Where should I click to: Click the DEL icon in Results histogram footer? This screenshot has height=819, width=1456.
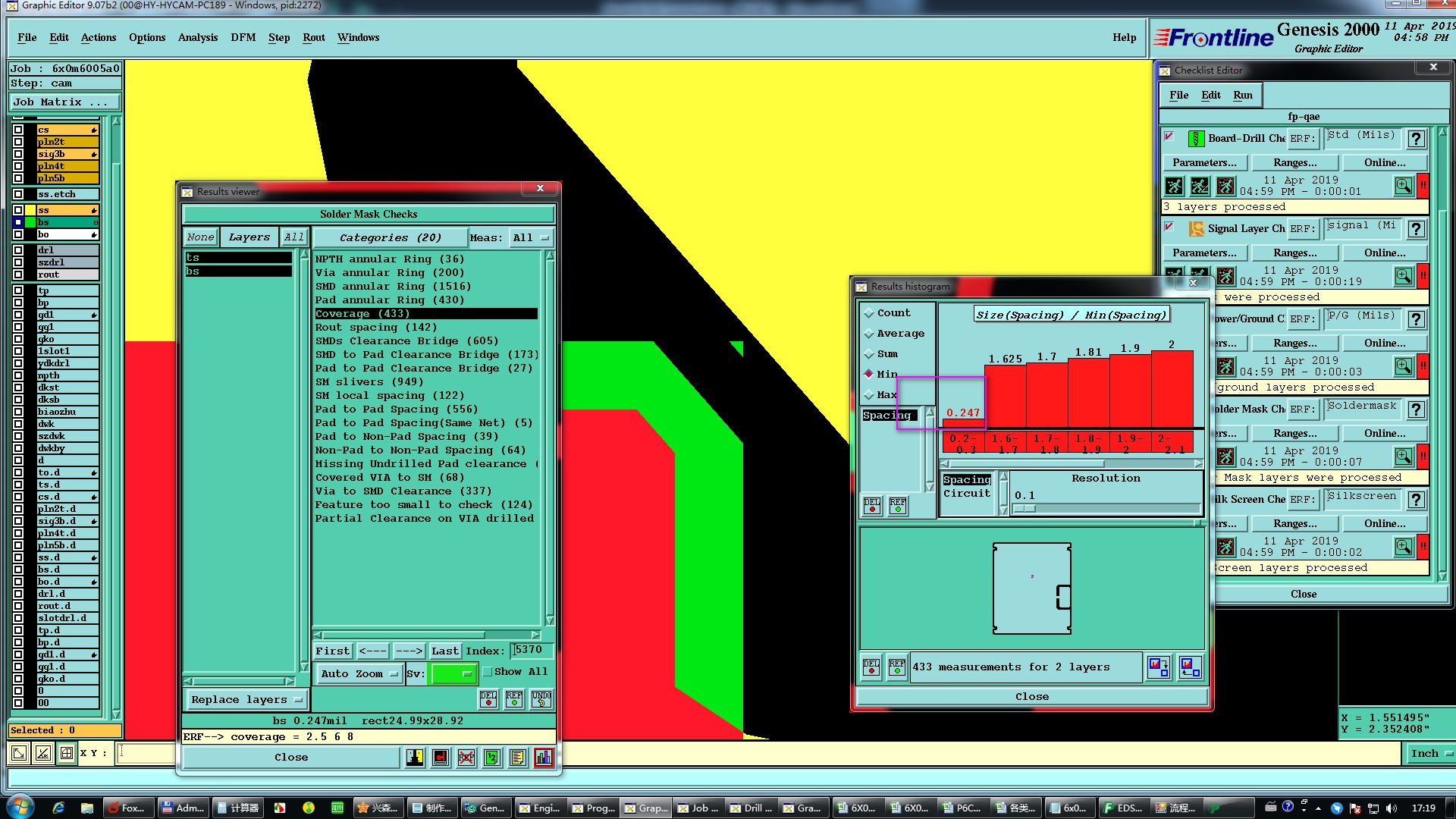(871, 667)
